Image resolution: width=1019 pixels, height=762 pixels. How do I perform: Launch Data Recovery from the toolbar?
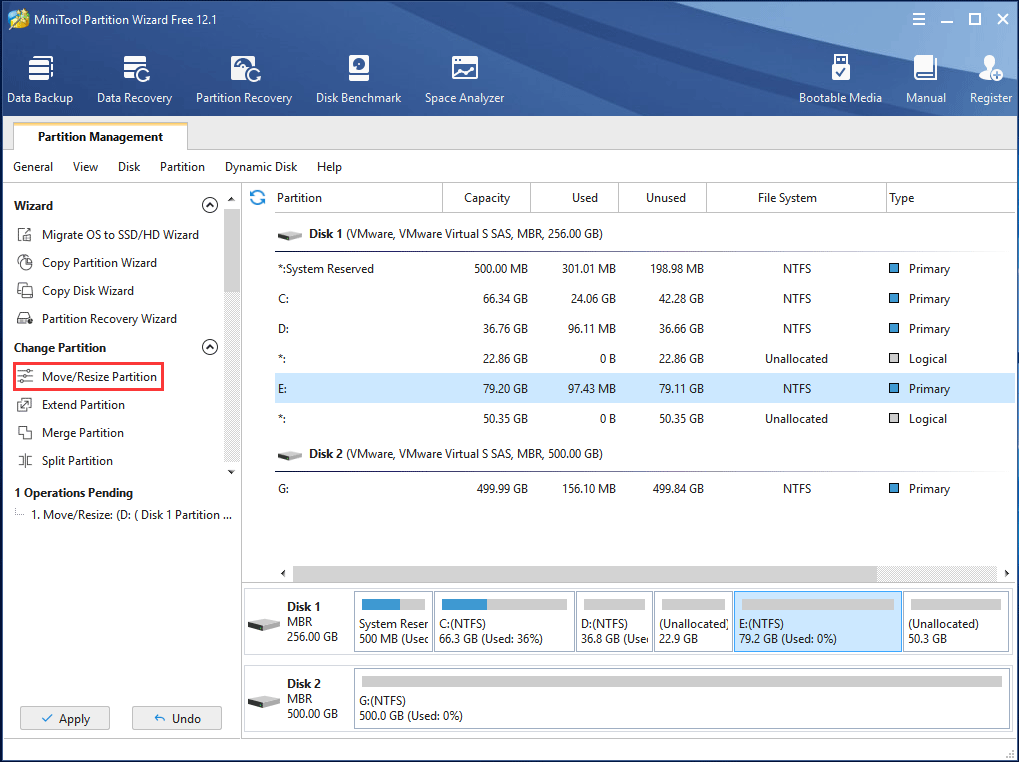coord(135,80)
